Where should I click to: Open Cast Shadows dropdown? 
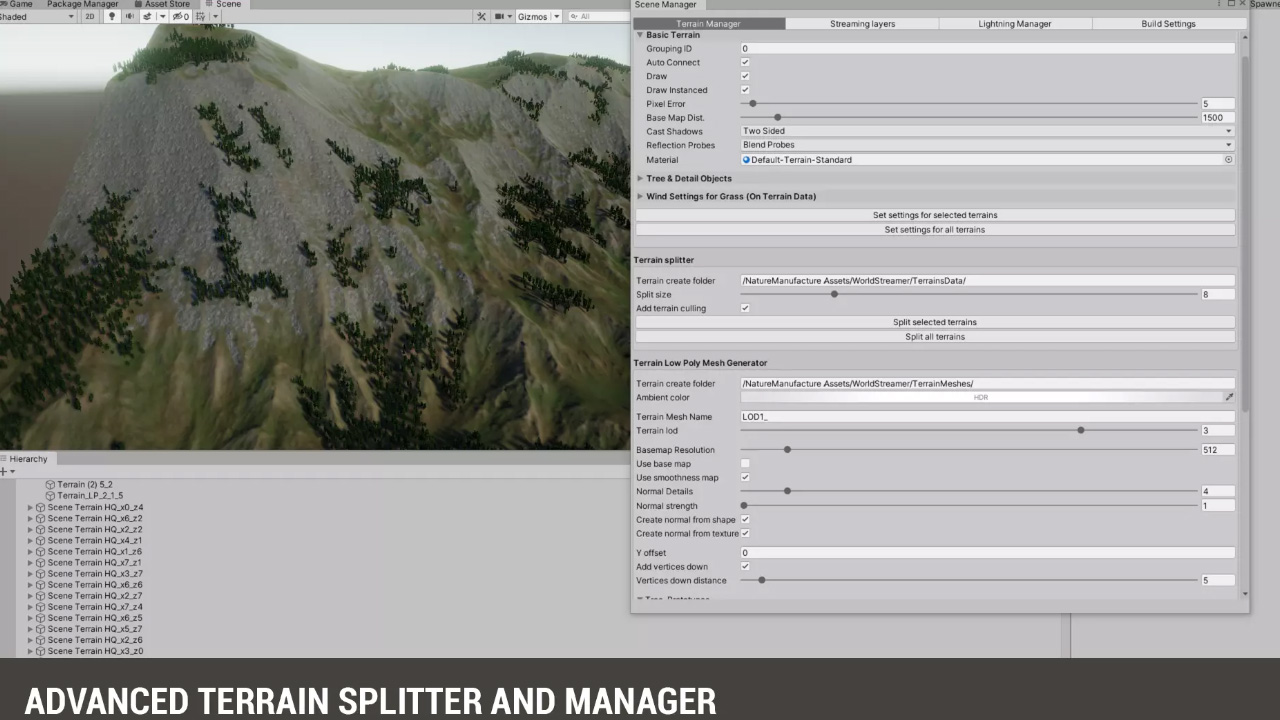(x=987, y=131)
